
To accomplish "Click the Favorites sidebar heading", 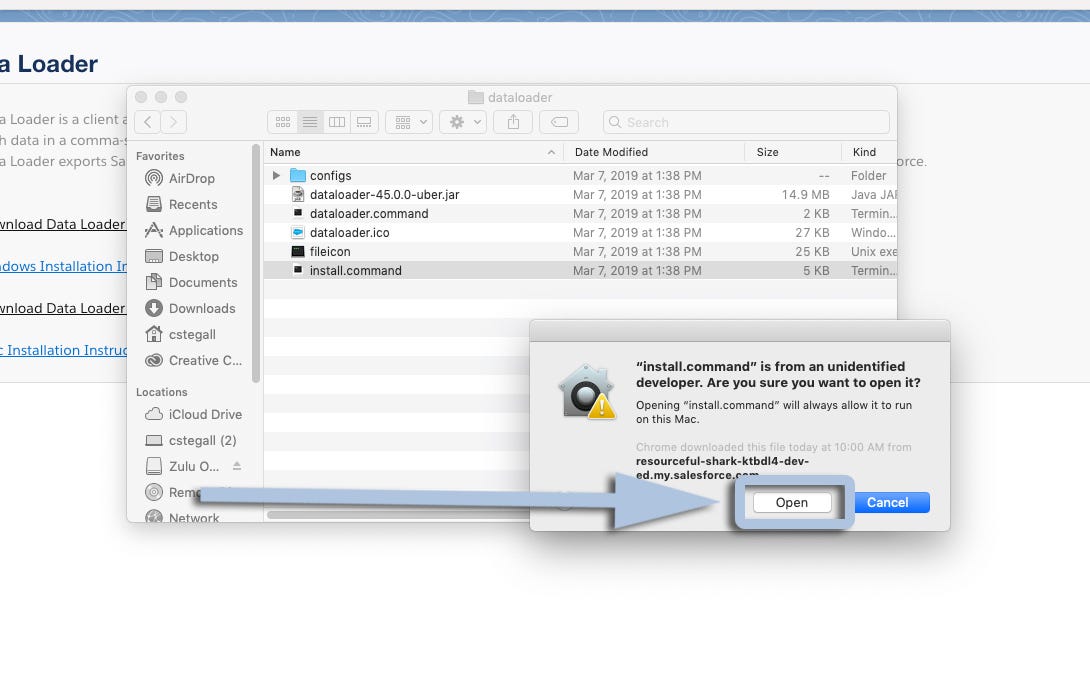I will (160, 156).
